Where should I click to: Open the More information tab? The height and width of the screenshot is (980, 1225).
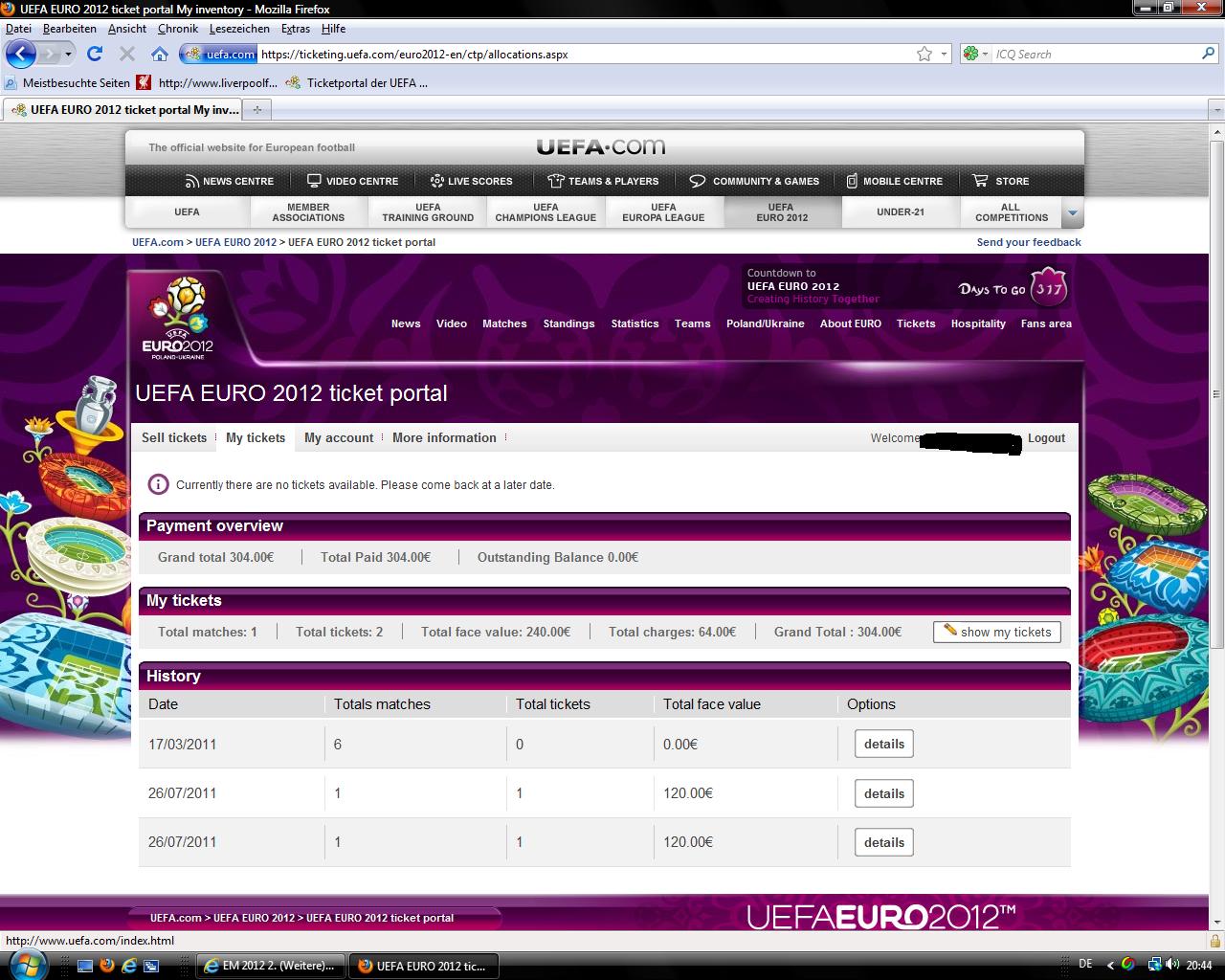pos(444,437)
